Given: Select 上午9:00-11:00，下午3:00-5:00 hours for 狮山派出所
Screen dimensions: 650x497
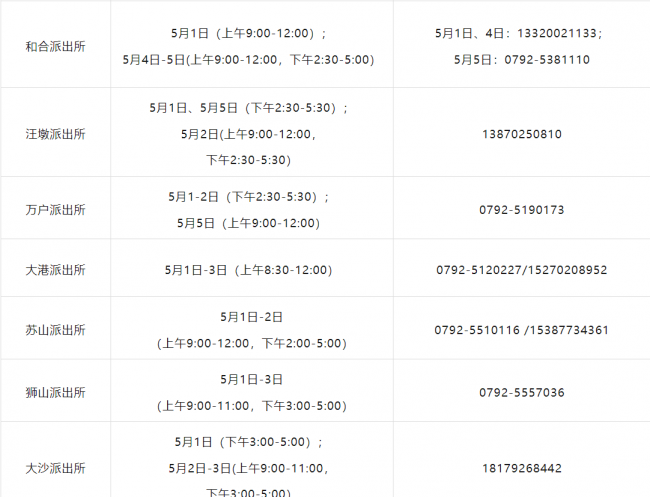Looking at the screenshot, I should click(252, 405).
